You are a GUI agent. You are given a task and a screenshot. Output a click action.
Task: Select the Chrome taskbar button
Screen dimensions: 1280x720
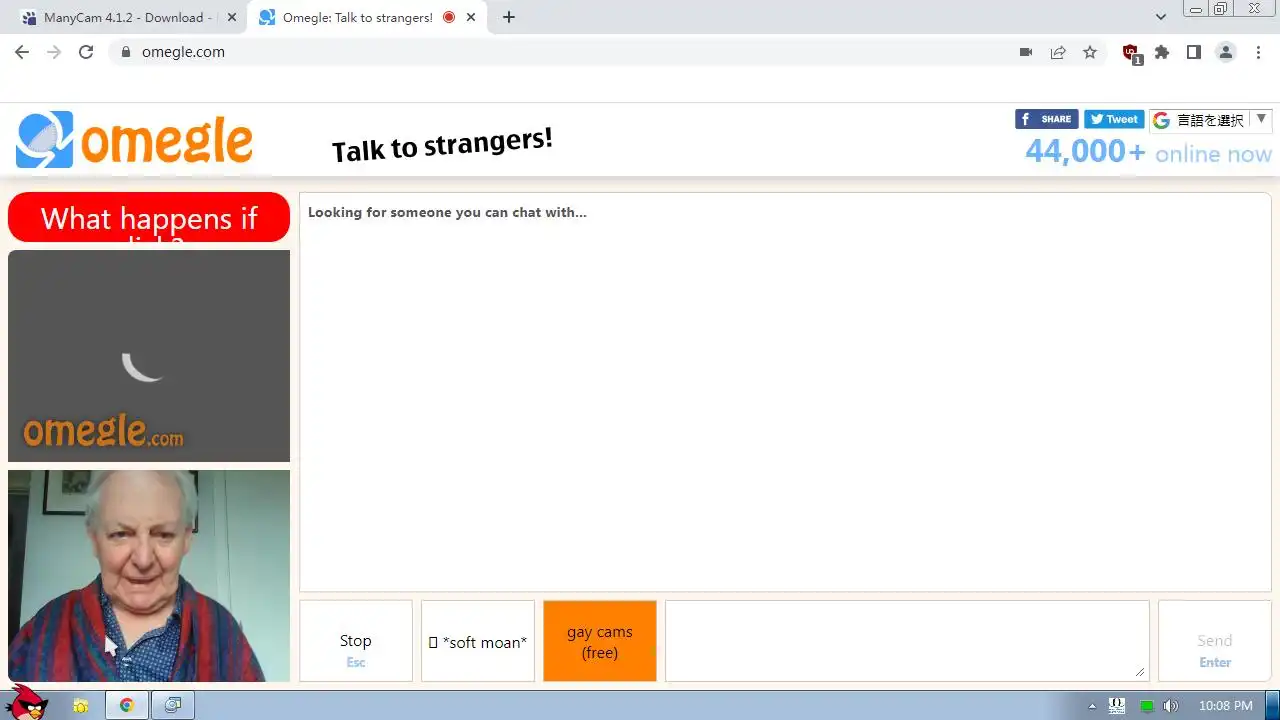126,706
